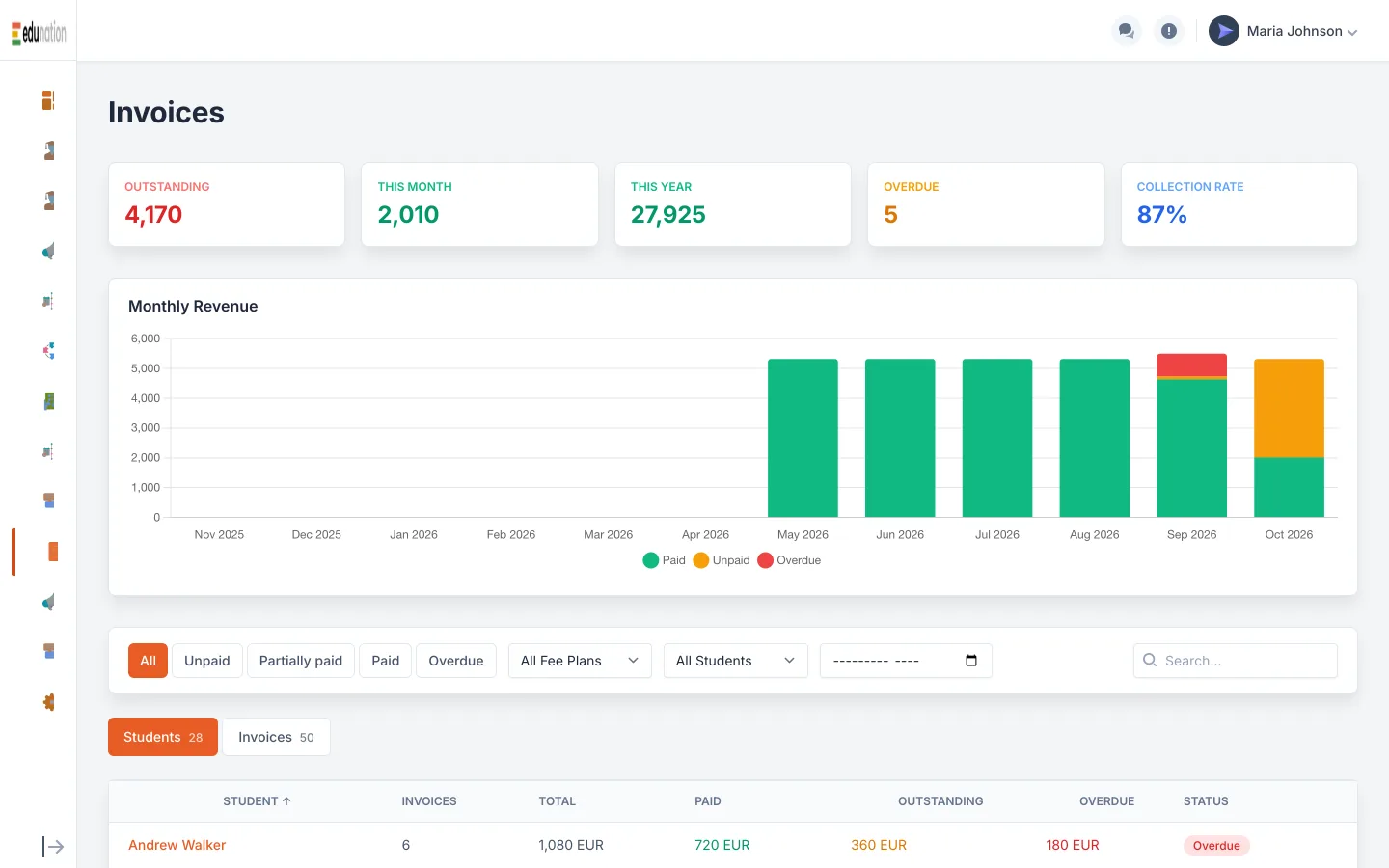Click the OUTSTANDING column header
This screenshot has width=1389, height=868.
click(940, 801)
